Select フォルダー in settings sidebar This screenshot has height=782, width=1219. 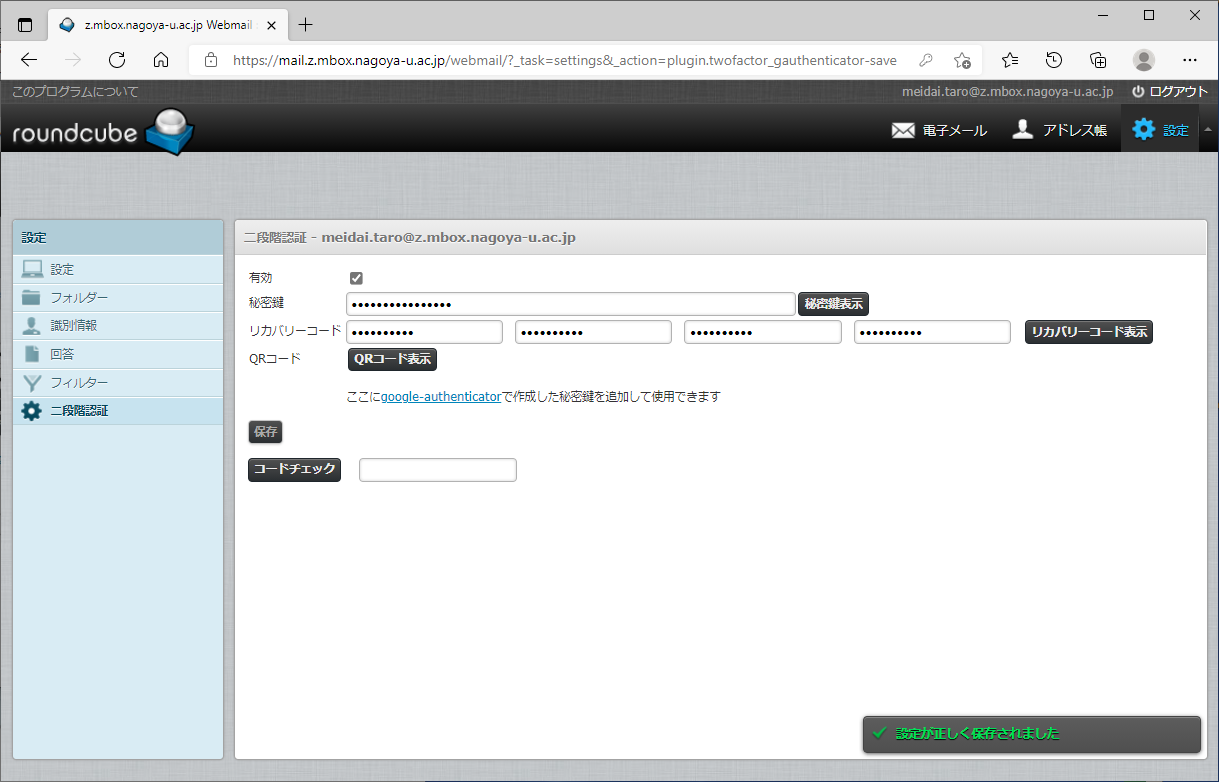pos(79,298)
